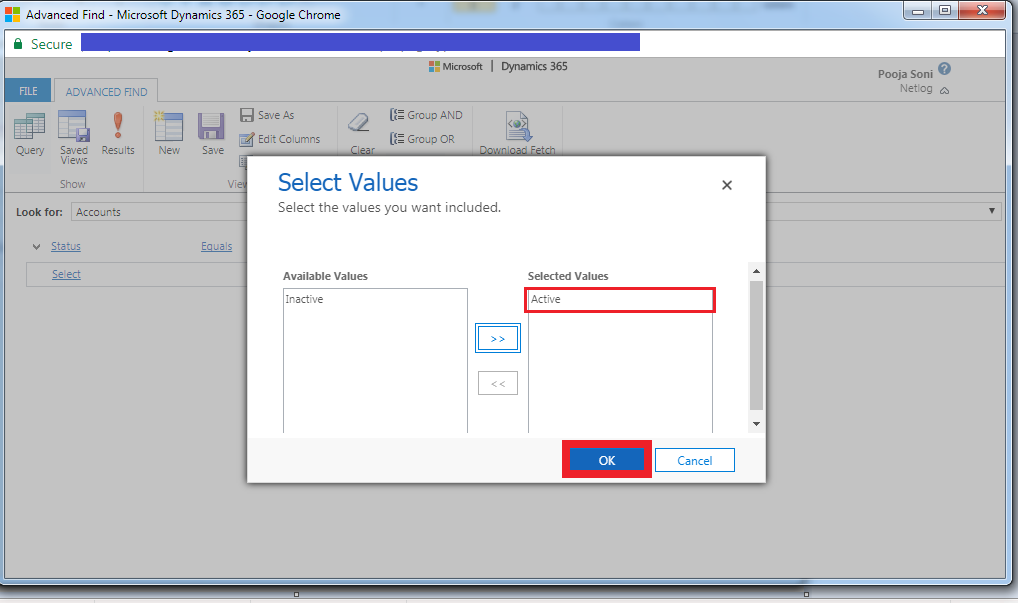Screen dimensions: 1018x603
Task: Select Group OR option
Action: coord(422,139)
